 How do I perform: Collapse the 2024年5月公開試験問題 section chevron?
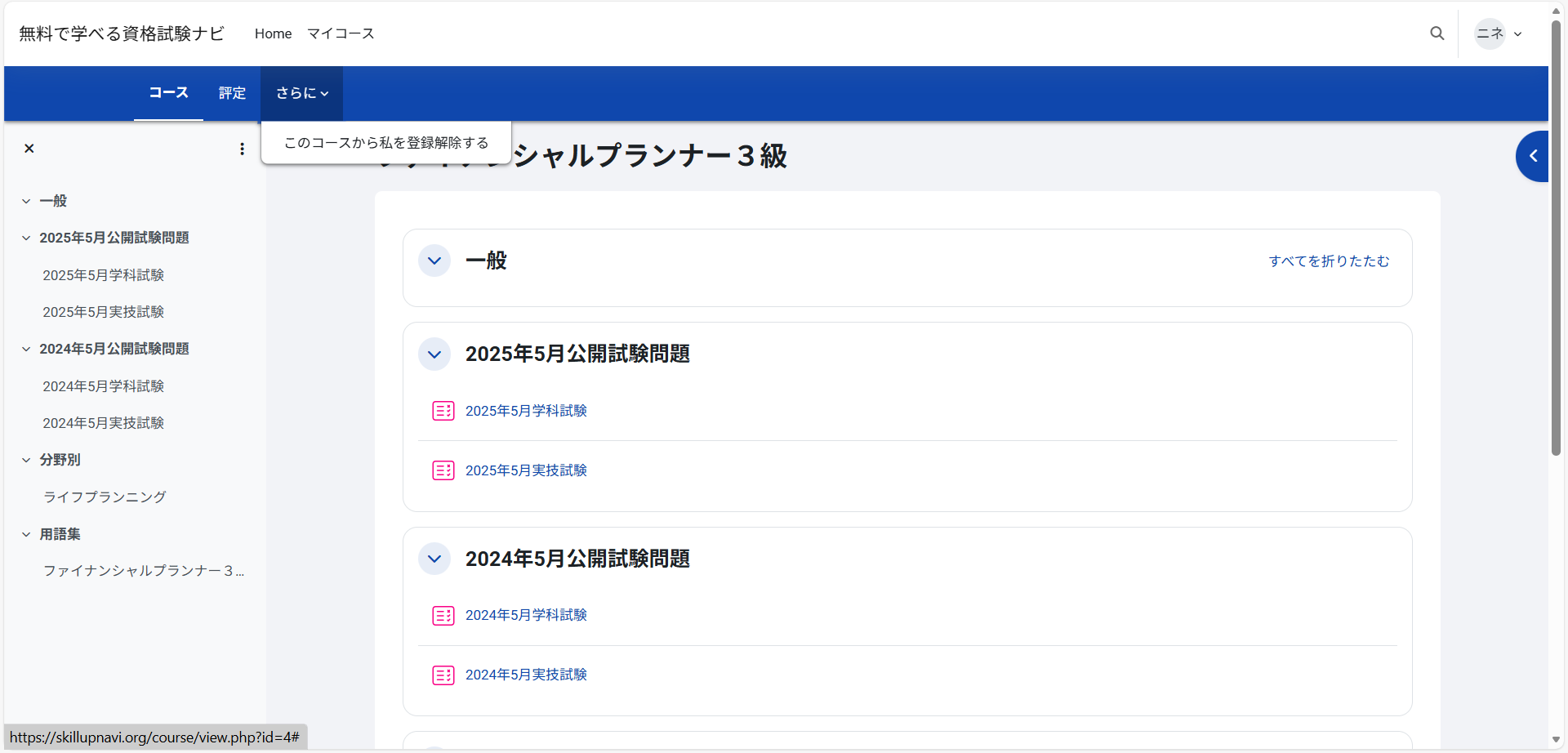pyautogui.click(x=434, y=559)
